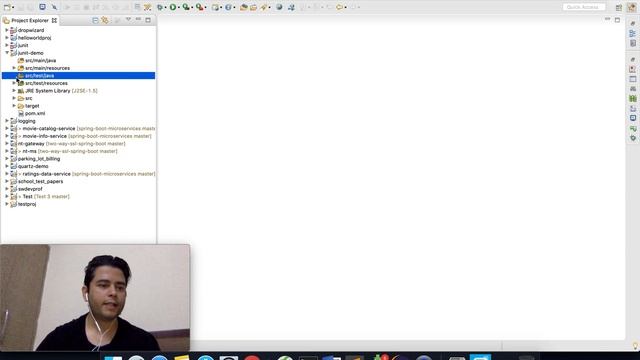The height and width of the screenshot is (360, 640).
Task: Expand the quartz-demo project
Action: point(7,166)
